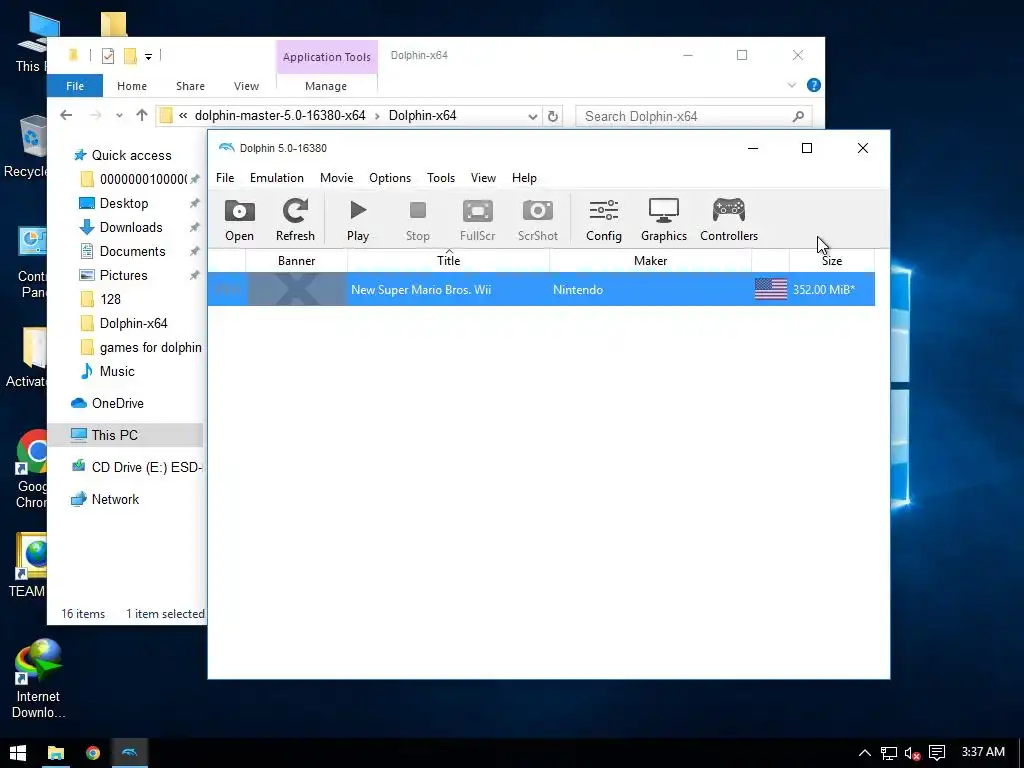Sort game list by Maker column
The width and height of the screenshot is (1024, 768).
click(650, 261)
